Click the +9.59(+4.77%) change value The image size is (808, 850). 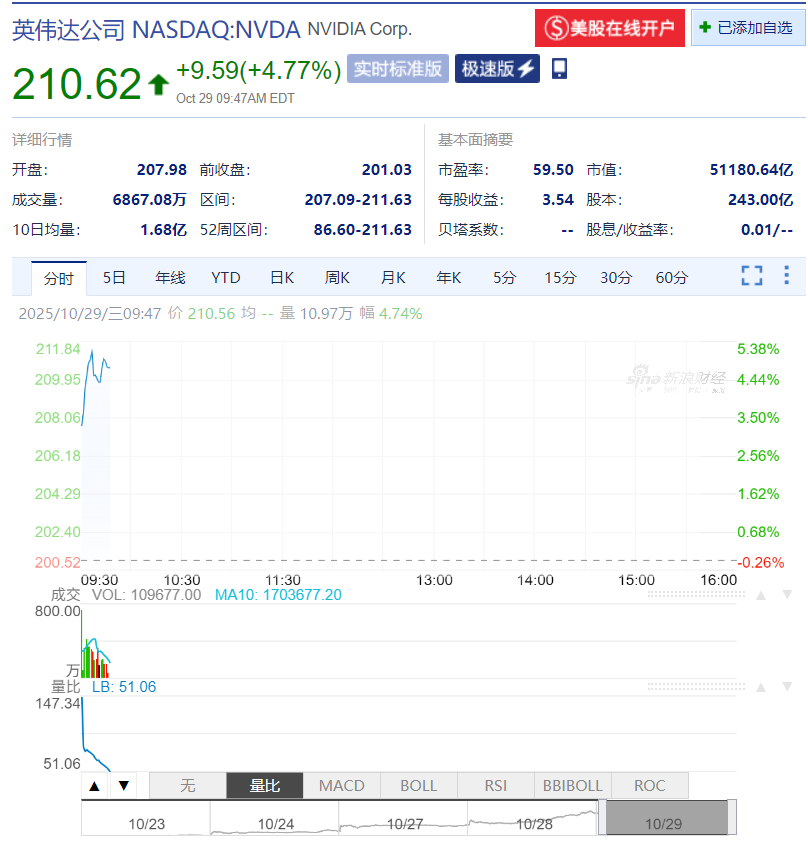tap(258, 70)
